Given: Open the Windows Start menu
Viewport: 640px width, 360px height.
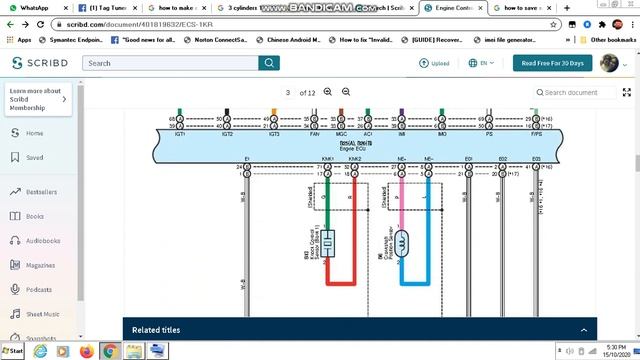Looking at the screenshot, I should click(x=12, y=351).
